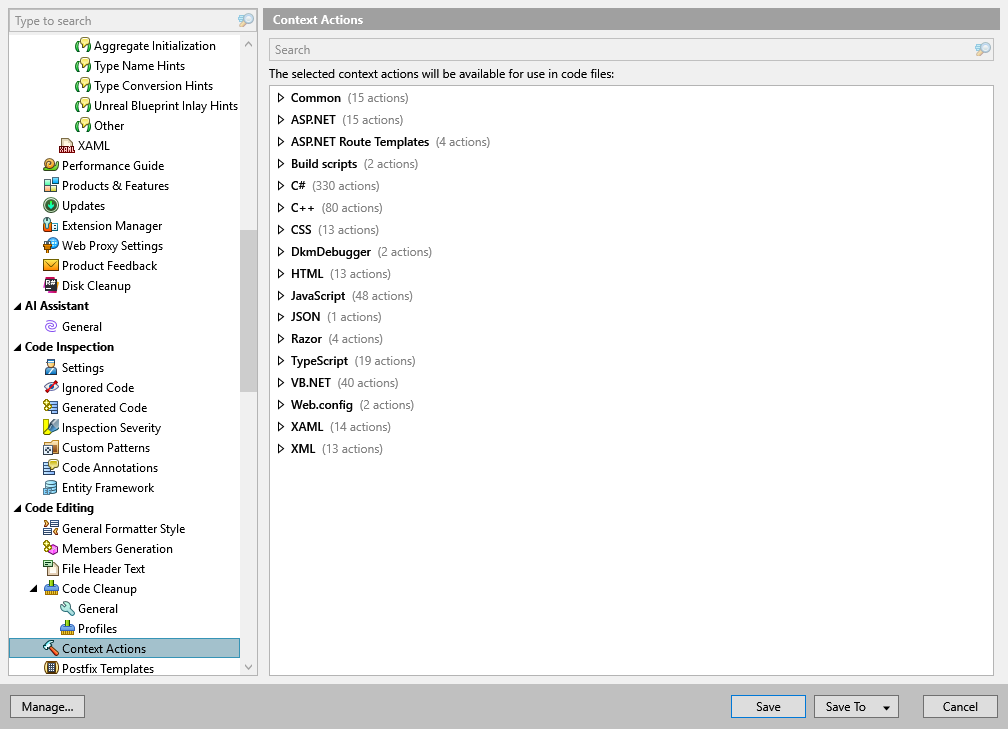Click the File Header Text icon

click(51, 568)
